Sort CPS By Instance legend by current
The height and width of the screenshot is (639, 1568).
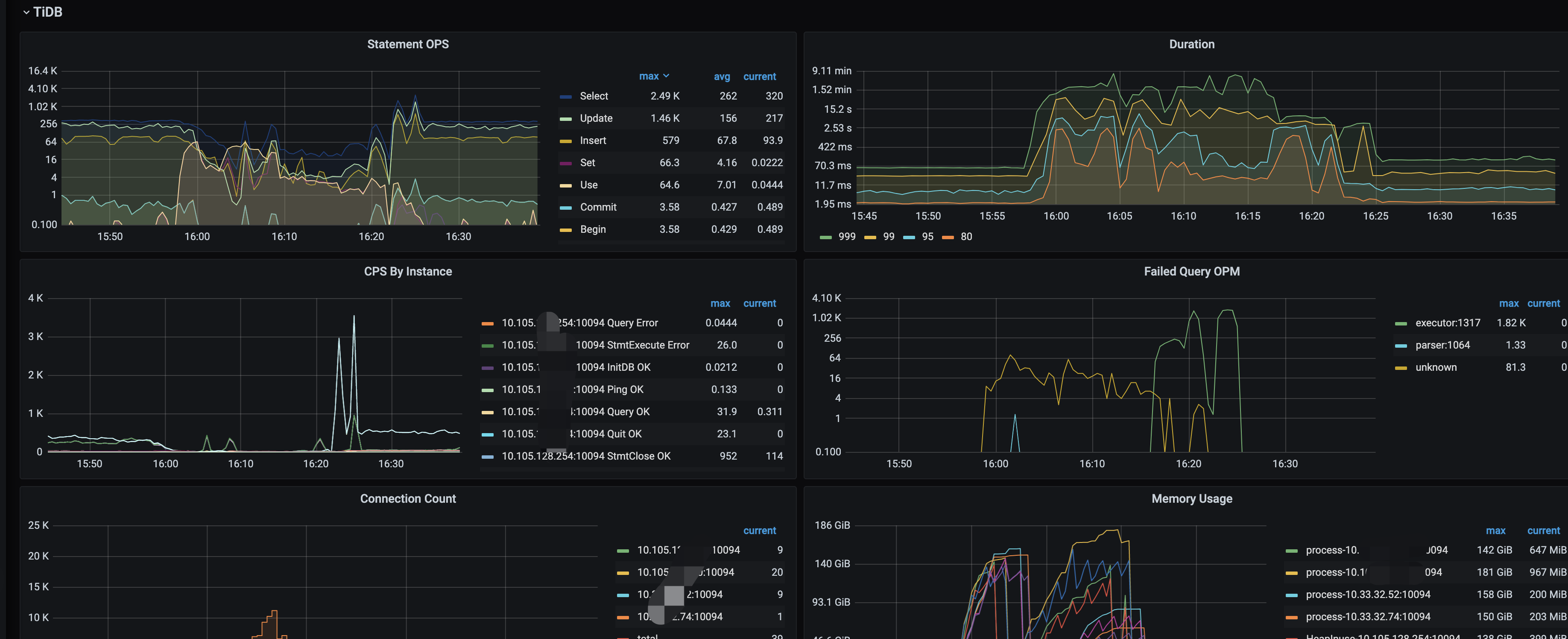[759, 303]
